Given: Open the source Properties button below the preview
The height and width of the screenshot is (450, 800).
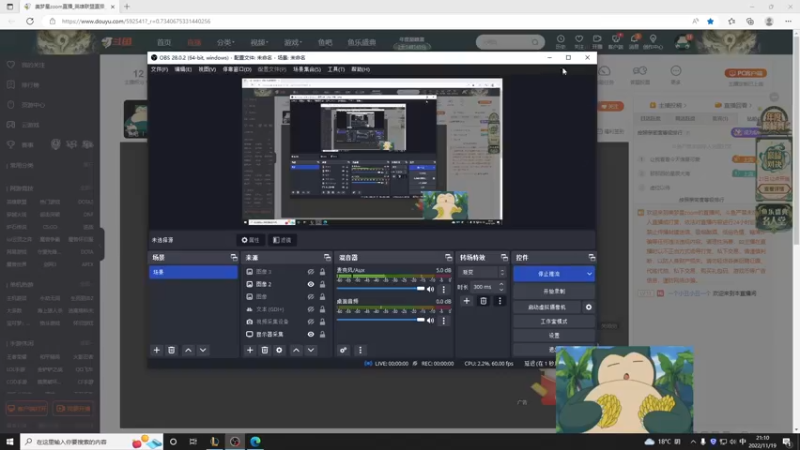Looking at the screenshot, I should tap(251, 240).
